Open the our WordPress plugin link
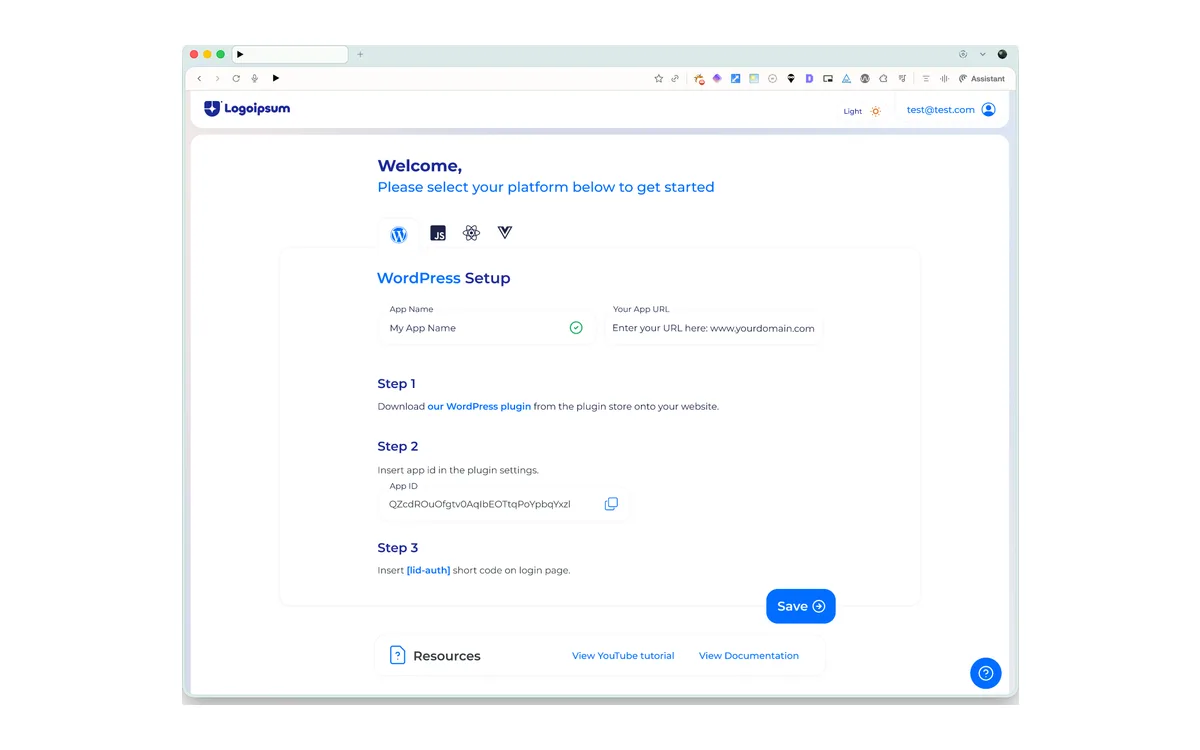1200x750 pixels. [479, 407]
